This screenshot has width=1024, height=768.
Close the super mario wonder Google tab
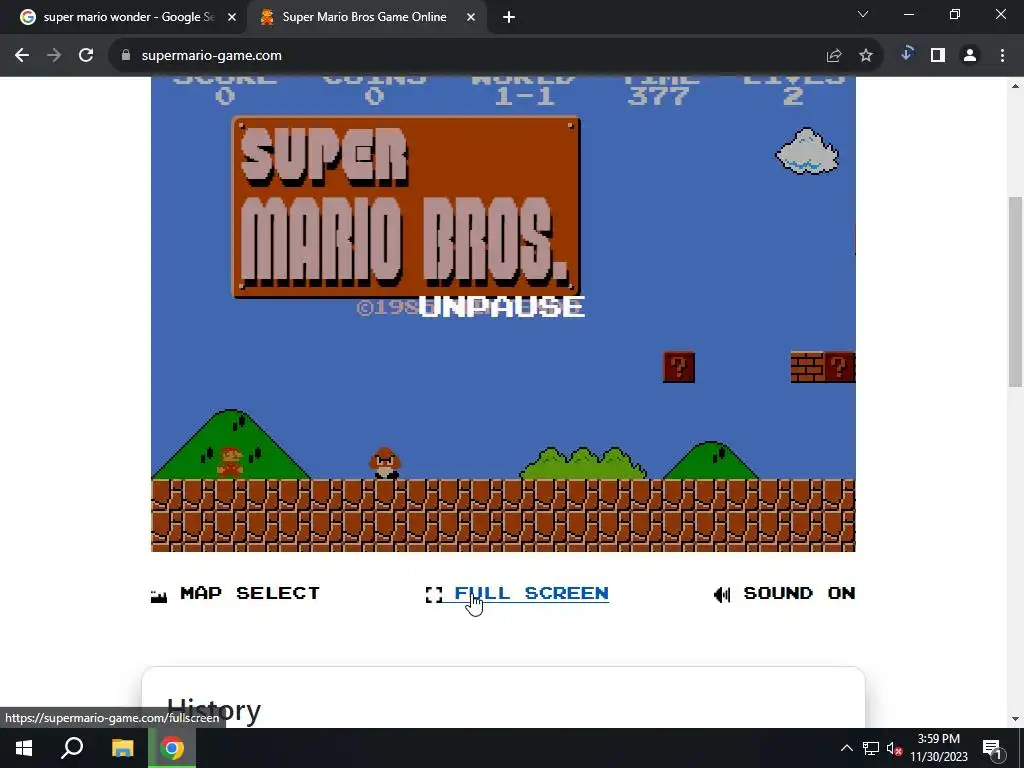tap(232, 18)
